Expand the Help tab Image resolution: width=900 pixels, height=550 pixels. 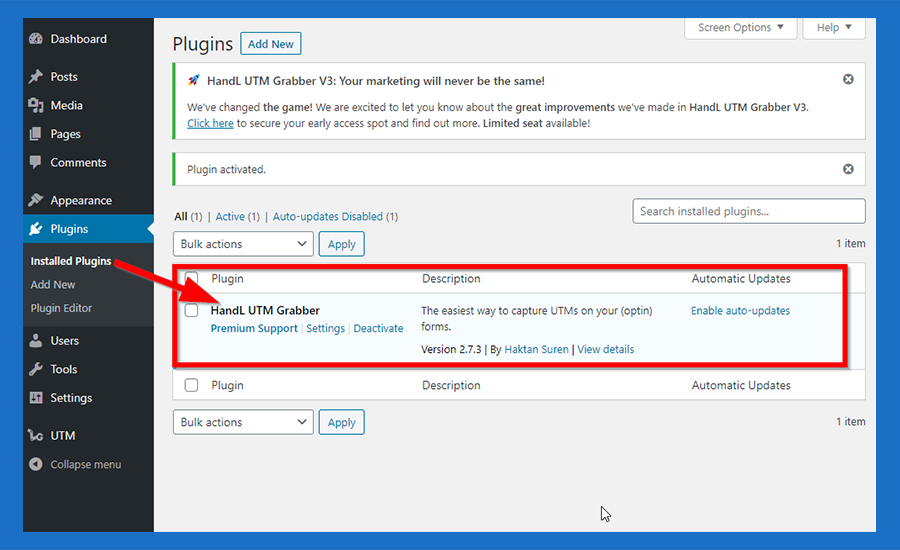point(834,28)
